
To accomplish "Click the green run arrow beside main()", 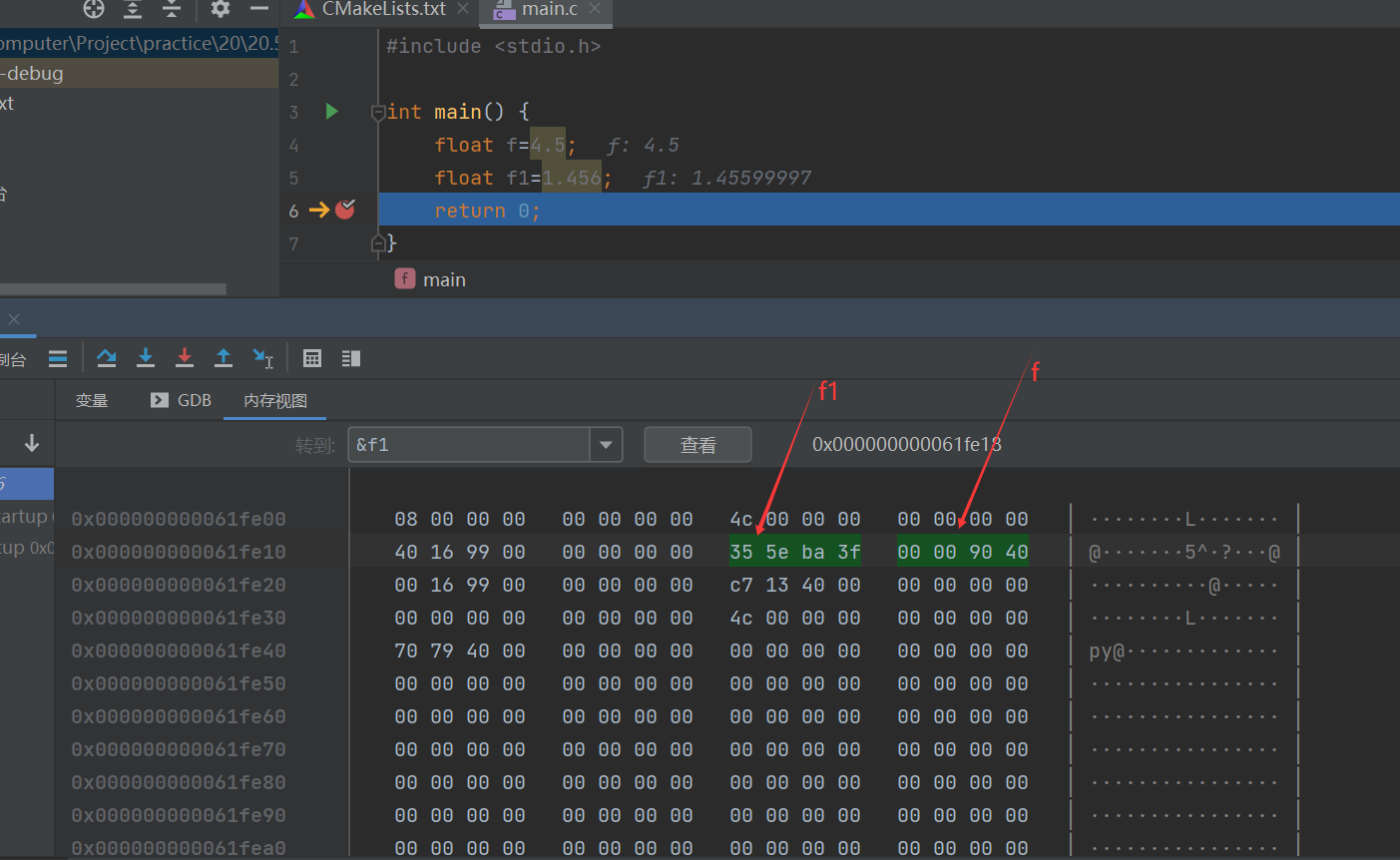I will 332,111.
